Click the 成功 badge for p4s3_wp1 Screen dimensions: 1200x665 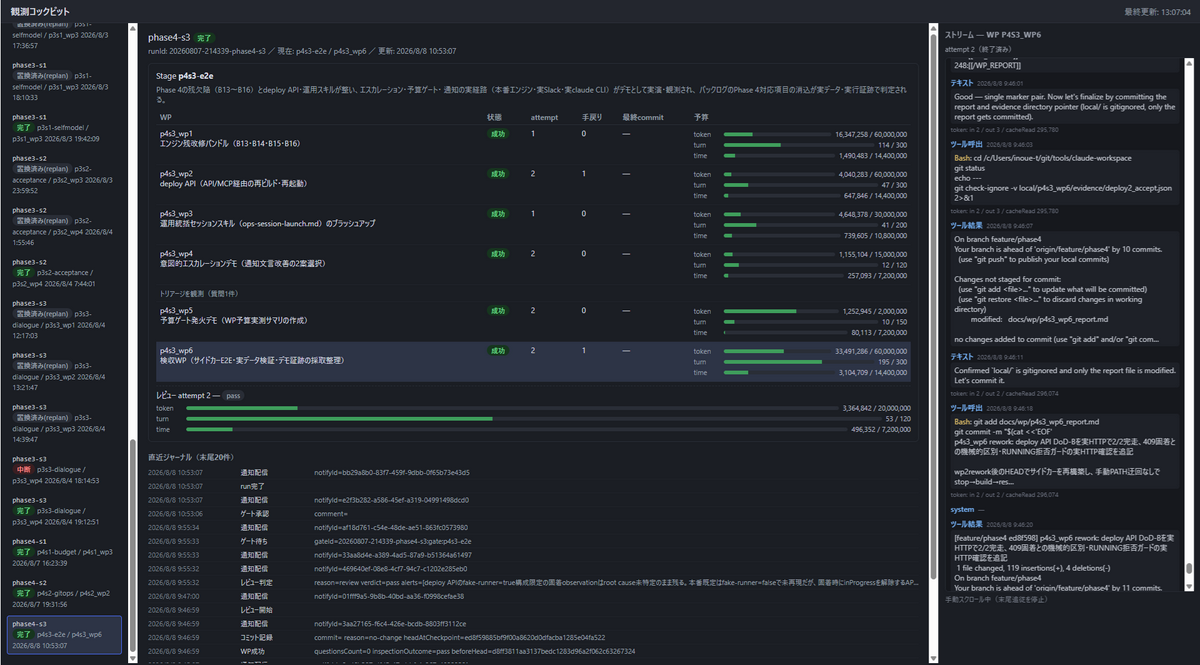[x=496, y=134]
